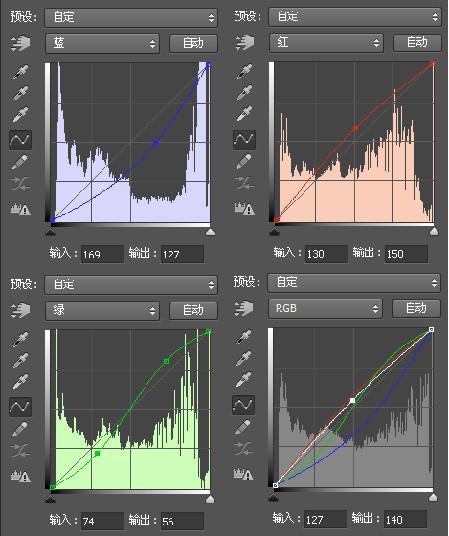Open the channel dropdown showing 蓝
Image resolution: width=449 pixels, height=536 pixels.
[102, 43]
